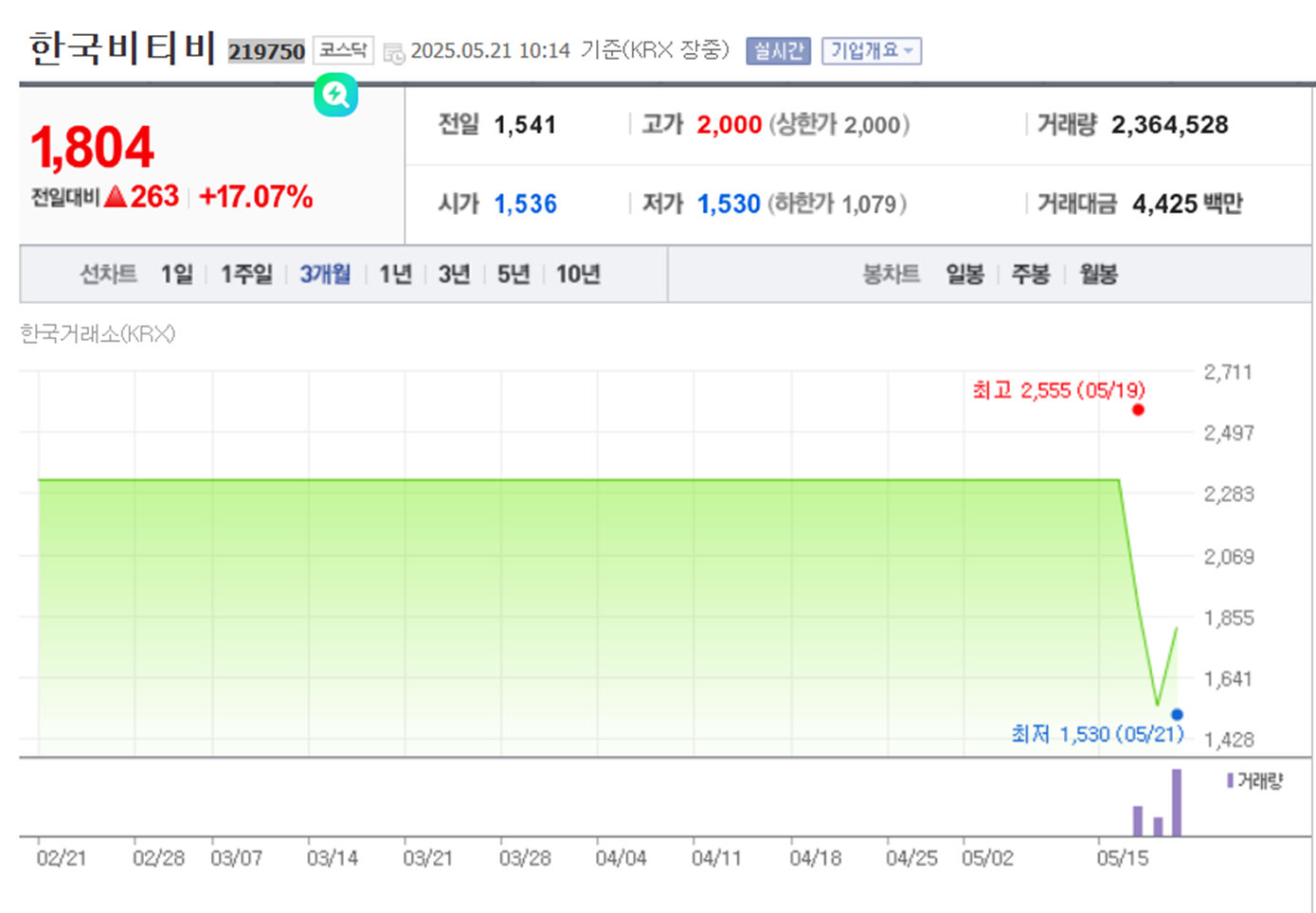Viewport: 1316px width, 913px height.
Task: Click the 봉차트 candle chart label
Action: coord(891,275)
